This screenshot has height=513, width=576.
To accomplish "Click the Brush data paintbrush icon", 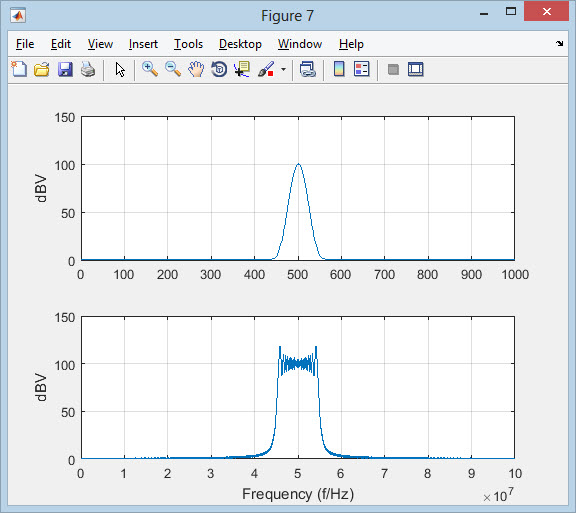I will tap(266, 69).
